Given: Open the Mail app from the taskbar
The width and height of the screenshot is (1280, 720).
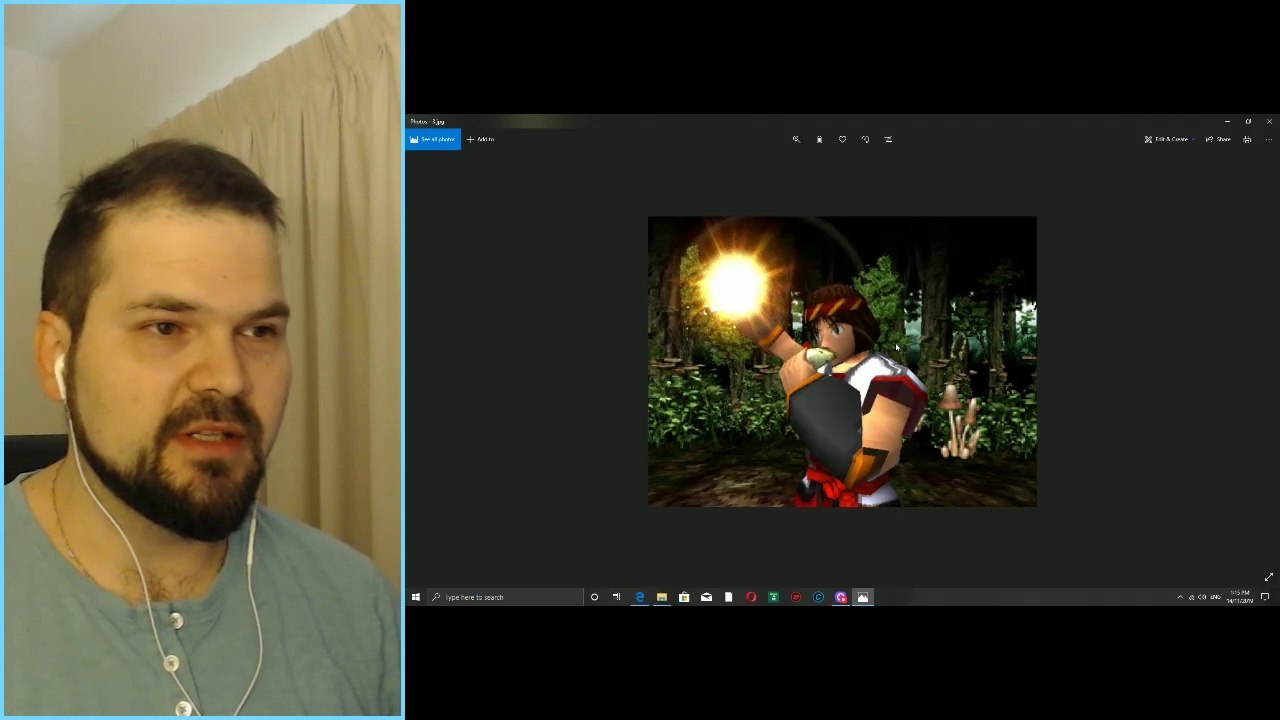Looking at the screenshot, I should [706, 597].
